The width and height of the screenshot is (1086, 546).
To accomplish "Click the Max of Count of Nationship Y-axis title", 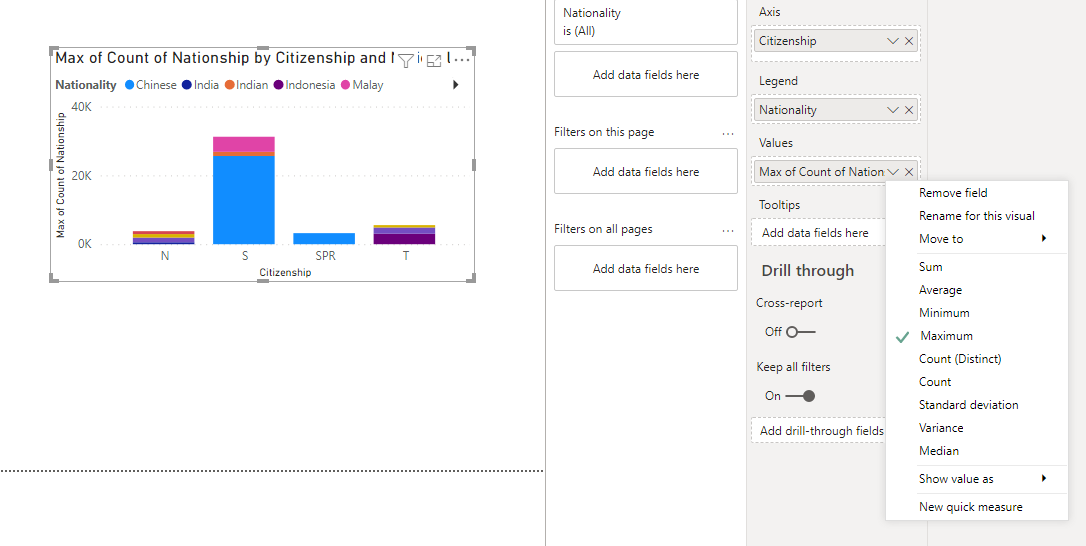I will pyautogui.click(x=61, y=174).
